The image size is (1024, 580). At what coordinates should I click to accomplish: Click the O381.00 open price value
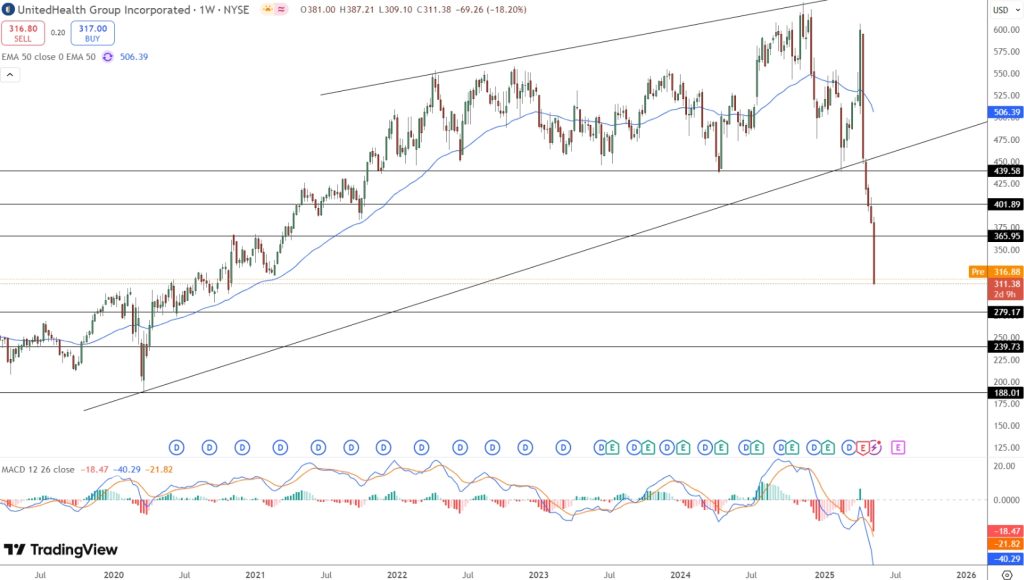[317, 10]
